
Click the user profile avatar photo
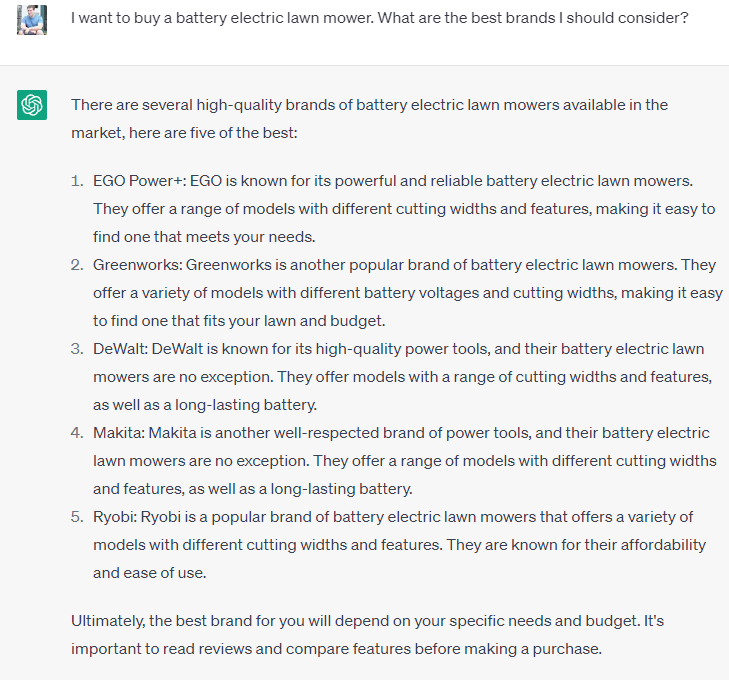tap(32, 19)
